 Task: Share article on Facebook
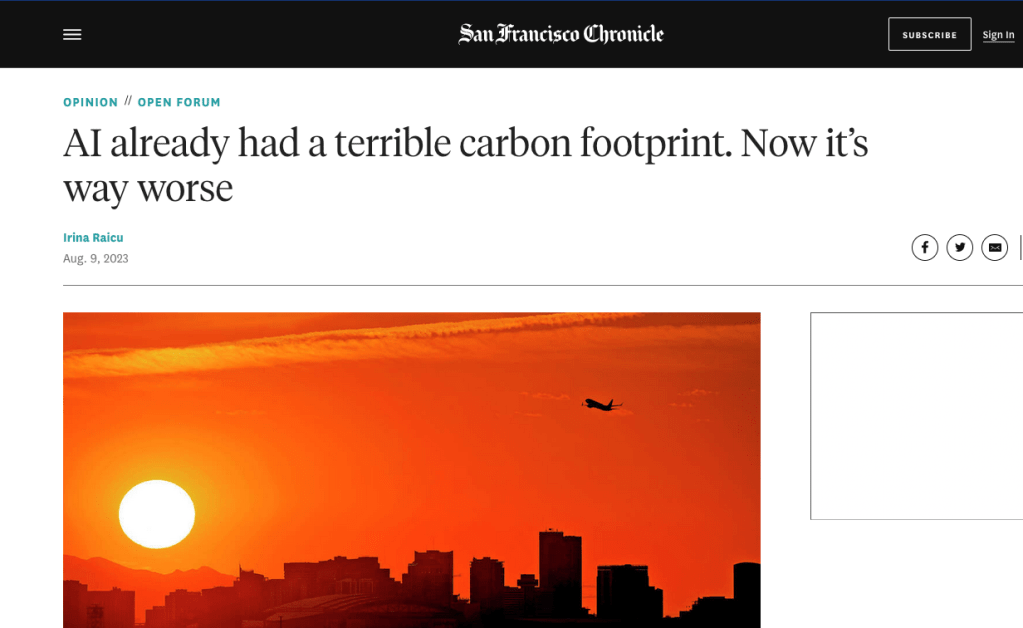tap(924, 247)
